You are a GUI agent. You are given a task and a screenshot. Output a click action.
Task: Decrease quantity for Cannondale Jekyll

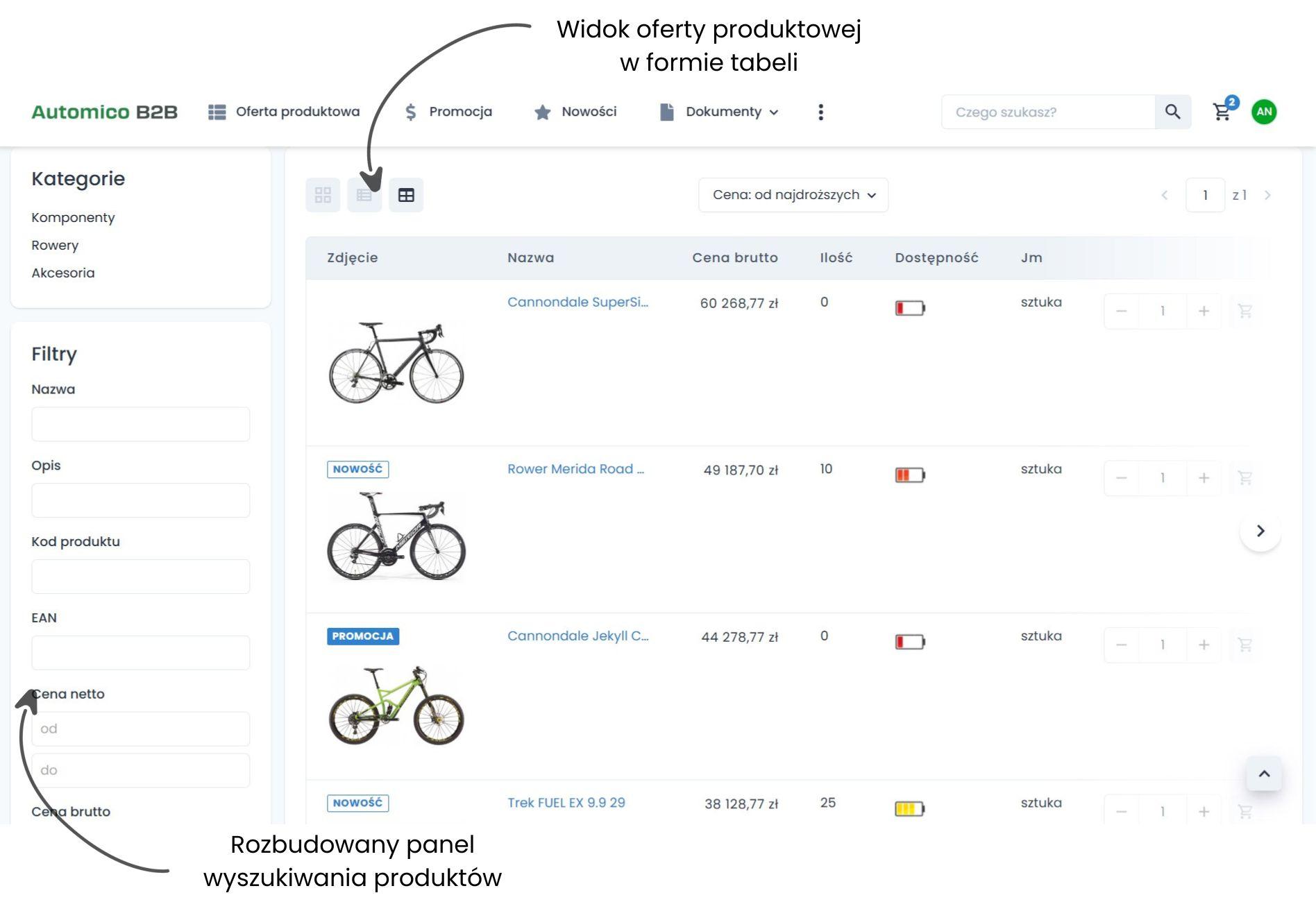click(x=1121, y=645)
